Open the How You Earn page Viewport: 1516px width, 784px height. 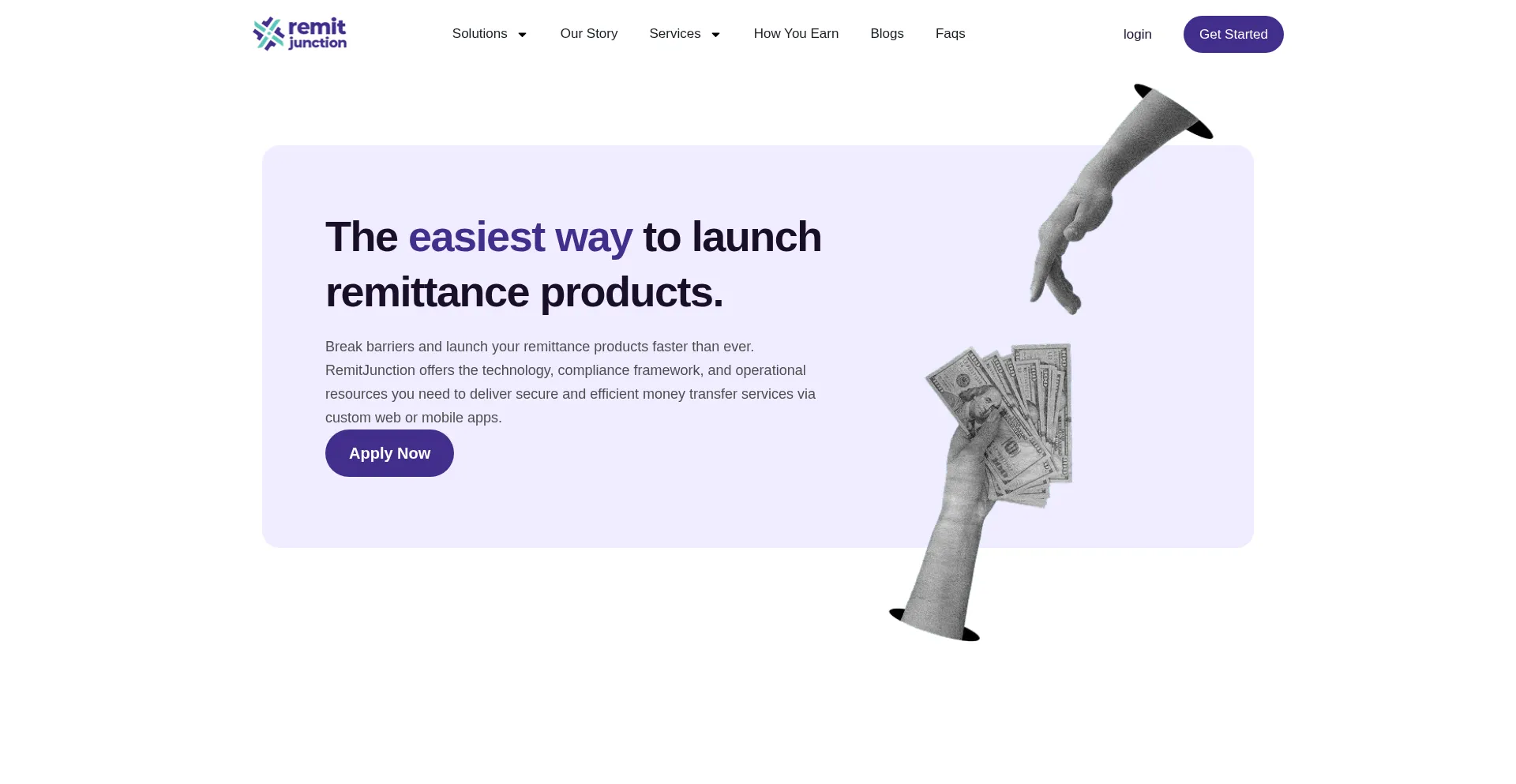coord(796,34)
